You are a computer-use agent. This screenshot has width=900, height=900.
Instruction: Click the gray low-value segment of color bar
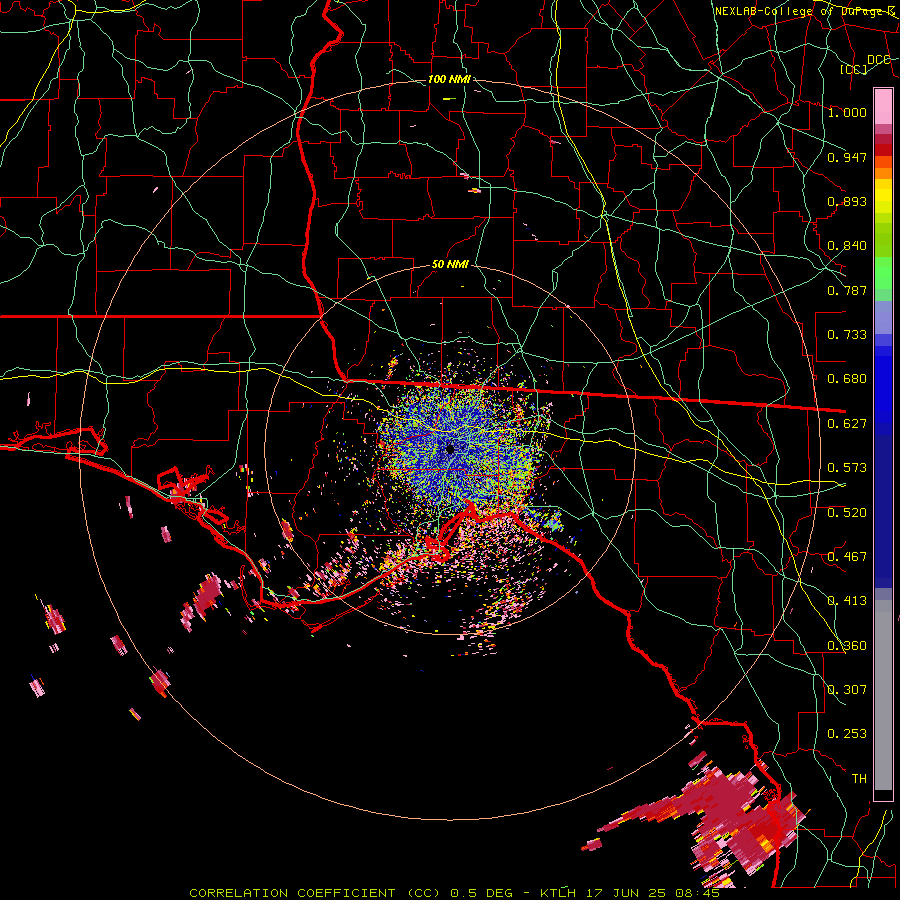883,695
